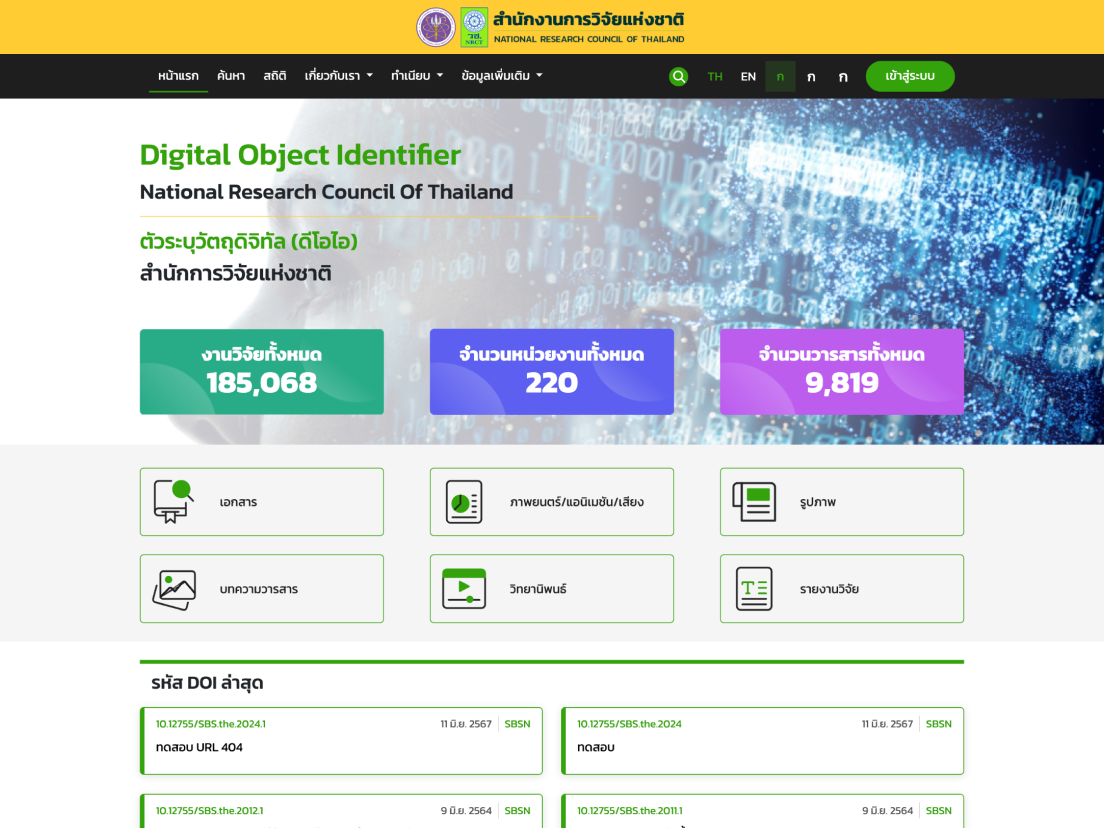Expand the ทำเนียบ dropdown menu
This screenshot has width=1104, height=828.
[417, 75]
